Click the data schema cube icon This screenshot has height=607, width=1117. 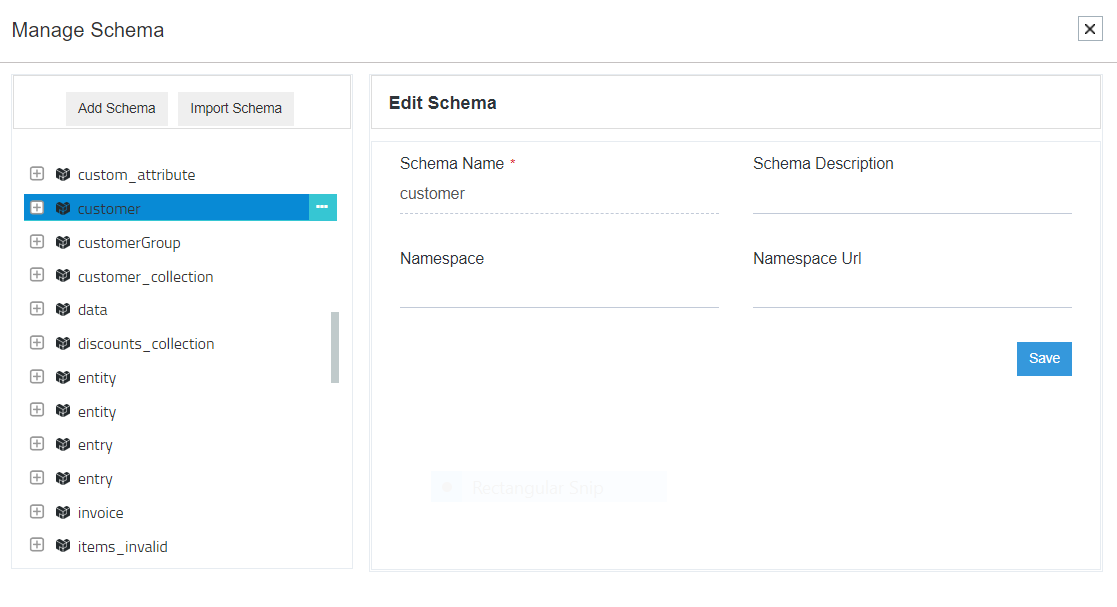click(61, 309)
